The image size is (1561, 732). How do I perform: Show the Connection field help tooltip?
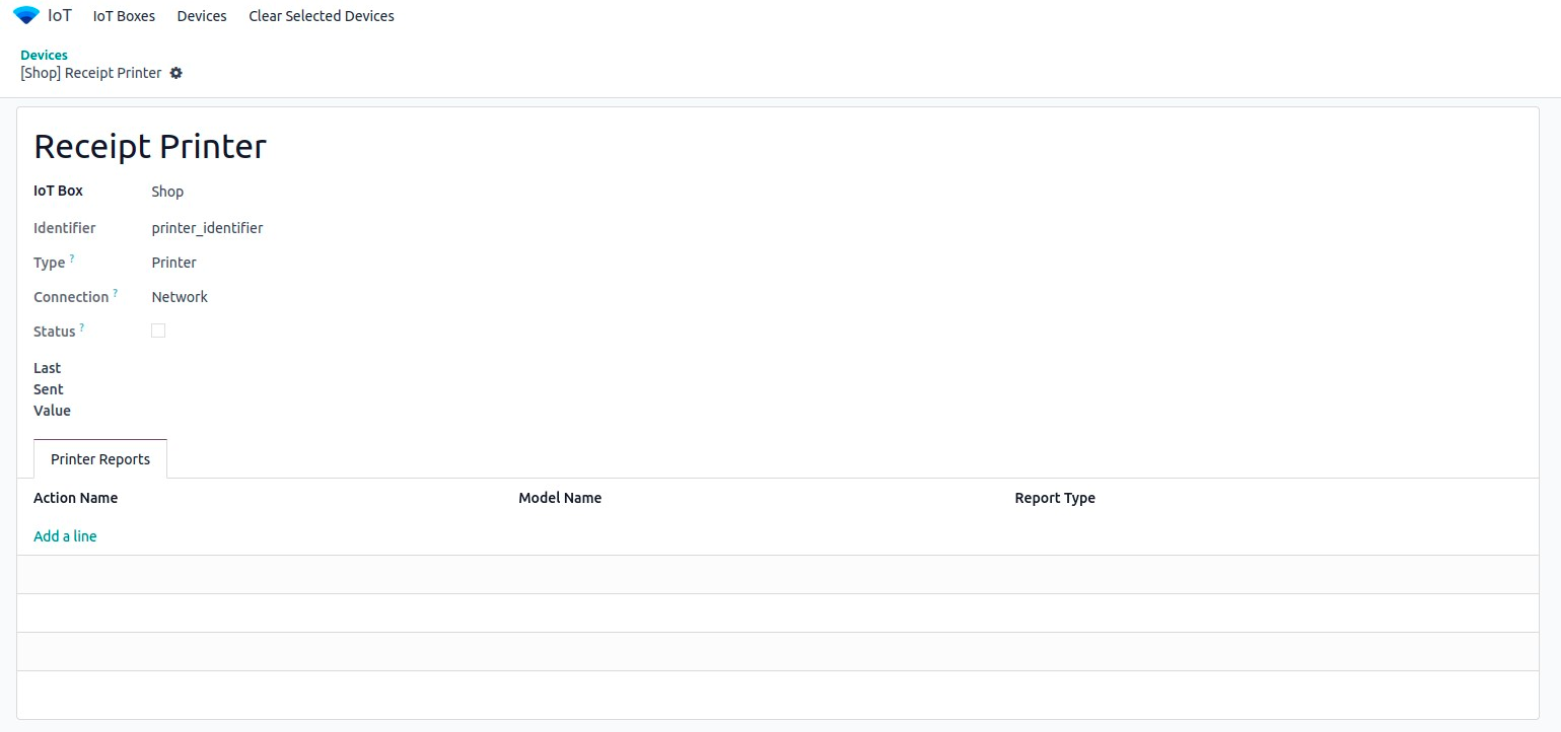tap(115, 293)
